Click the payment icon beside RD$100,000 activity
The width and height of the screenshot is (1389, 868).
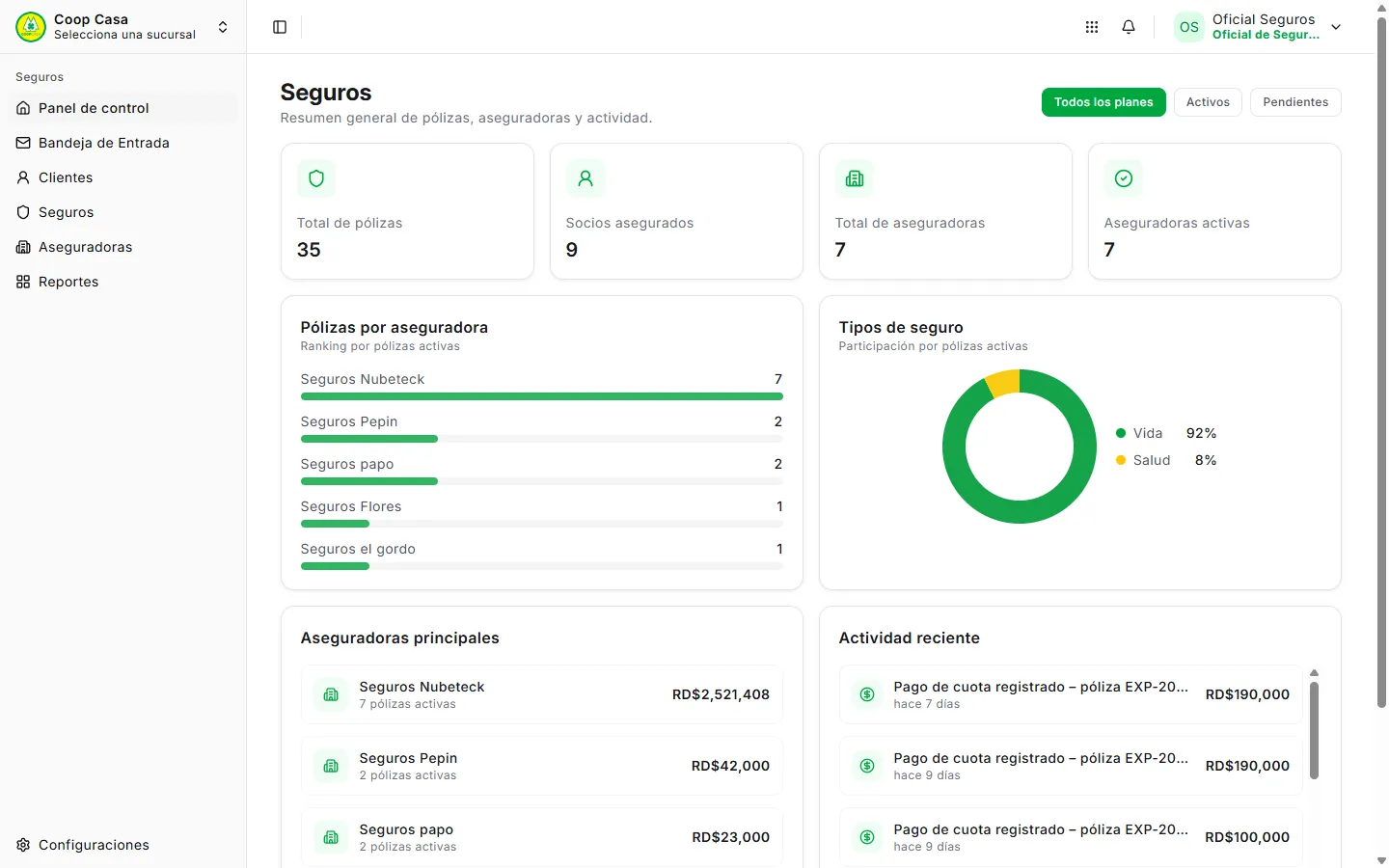point(867,837)
